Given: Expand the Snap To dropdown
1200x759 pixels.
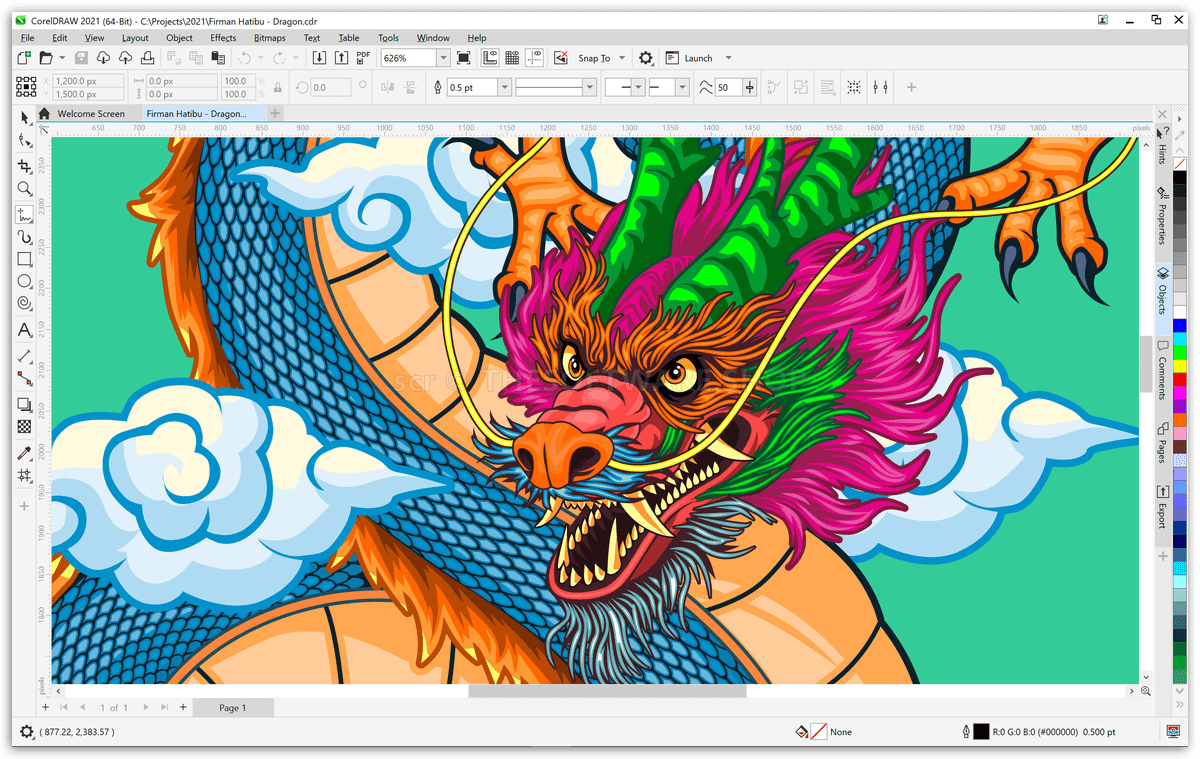Looking at the screenshot, I should 622,59.
